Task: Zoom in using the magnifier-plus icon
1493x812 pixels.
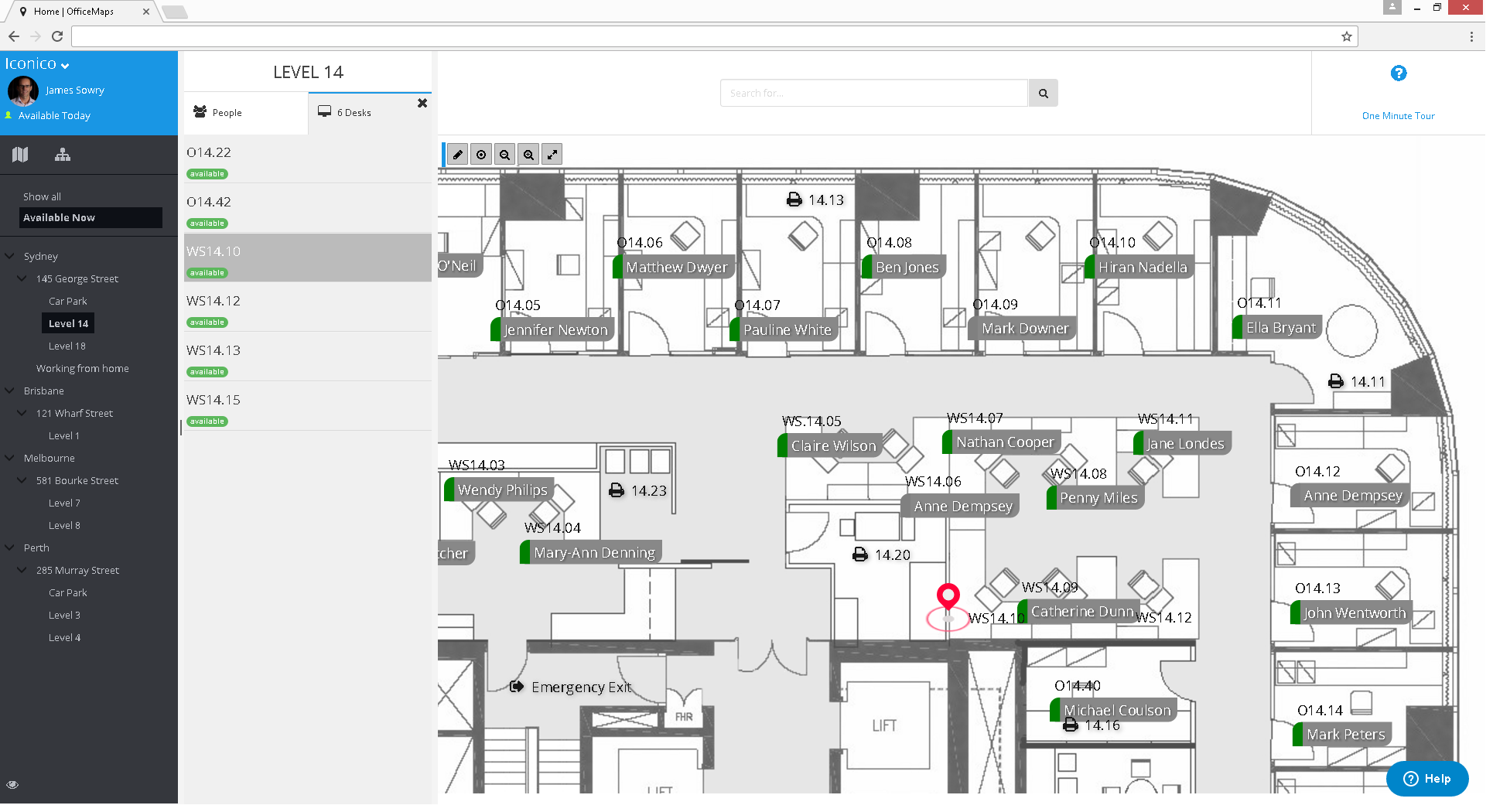Action: [x=528, y=154]
